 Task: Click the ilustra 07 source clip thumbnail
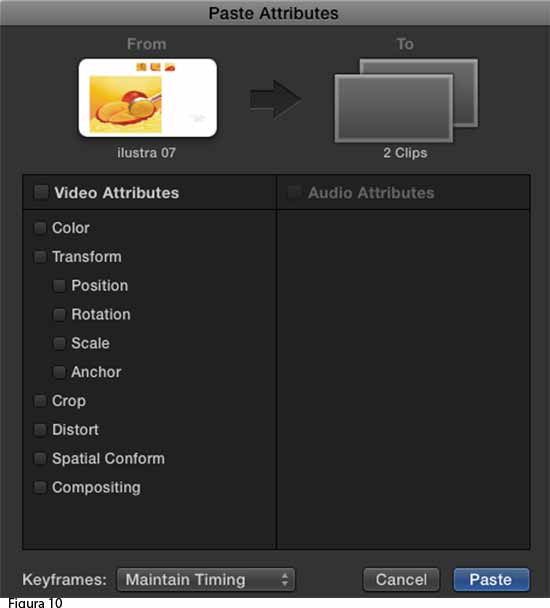point(148,98)
